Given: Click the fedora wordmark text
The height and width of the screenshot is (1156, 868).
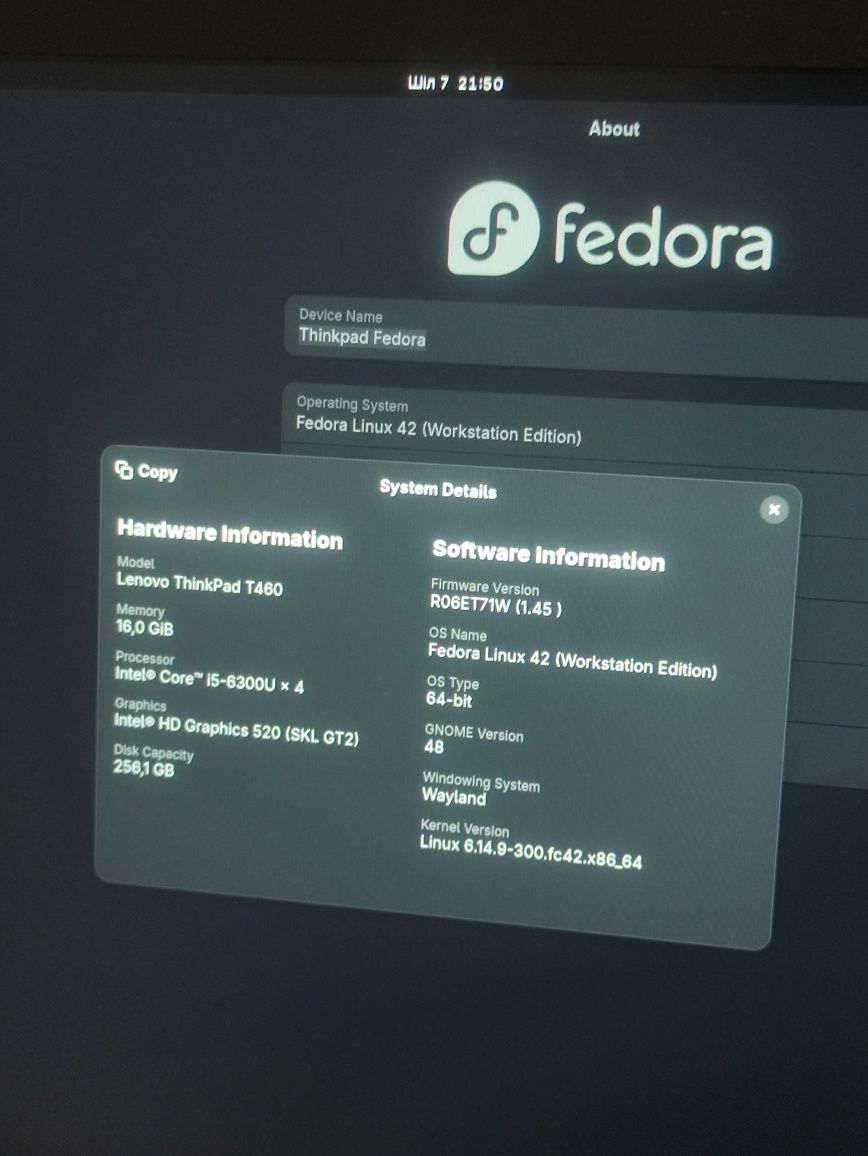Looking at the screenshot, I should [x=663, y=236].
